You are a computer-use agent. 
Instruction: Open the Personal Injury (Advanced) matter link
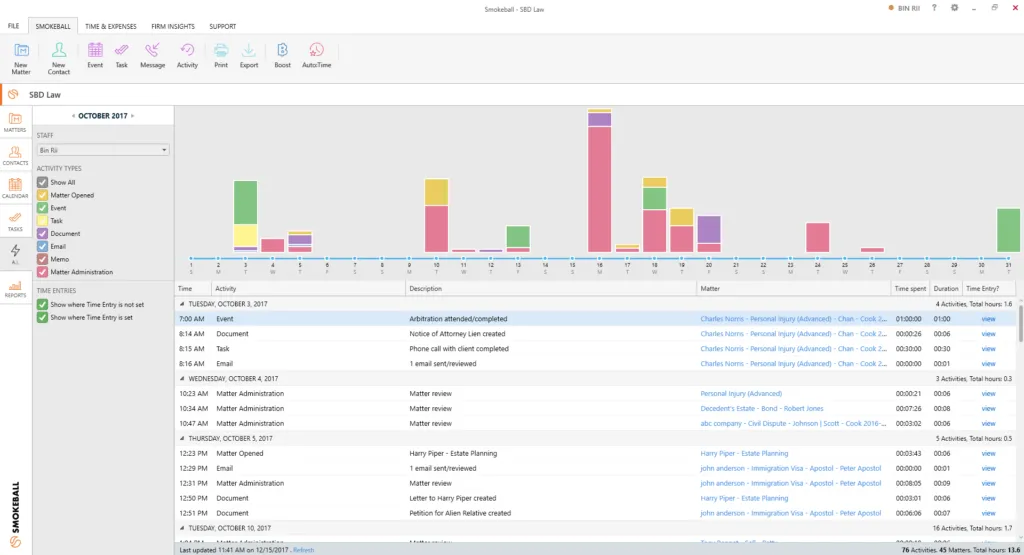tap(741, 394)
